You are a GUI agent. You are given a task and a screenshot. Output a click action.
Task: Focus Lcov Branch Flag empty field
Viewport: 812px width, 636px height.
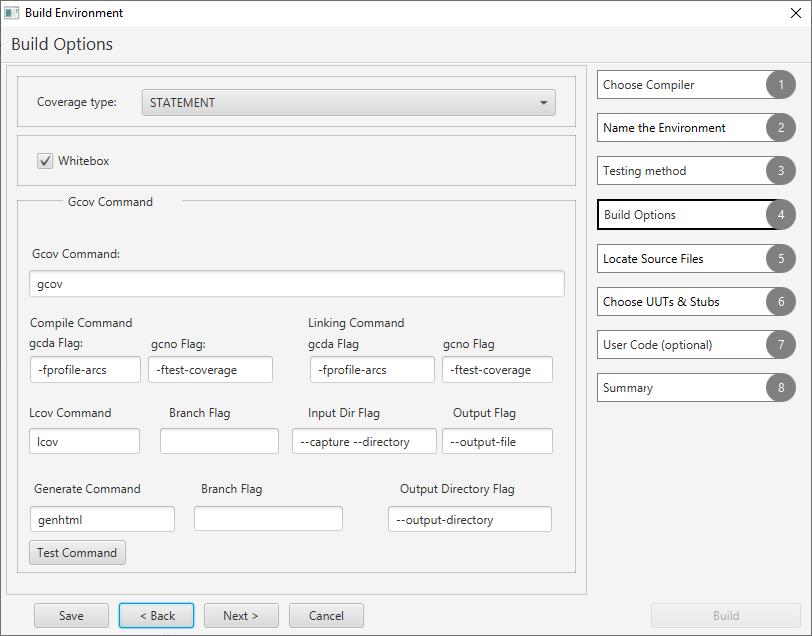click(220, 441)
